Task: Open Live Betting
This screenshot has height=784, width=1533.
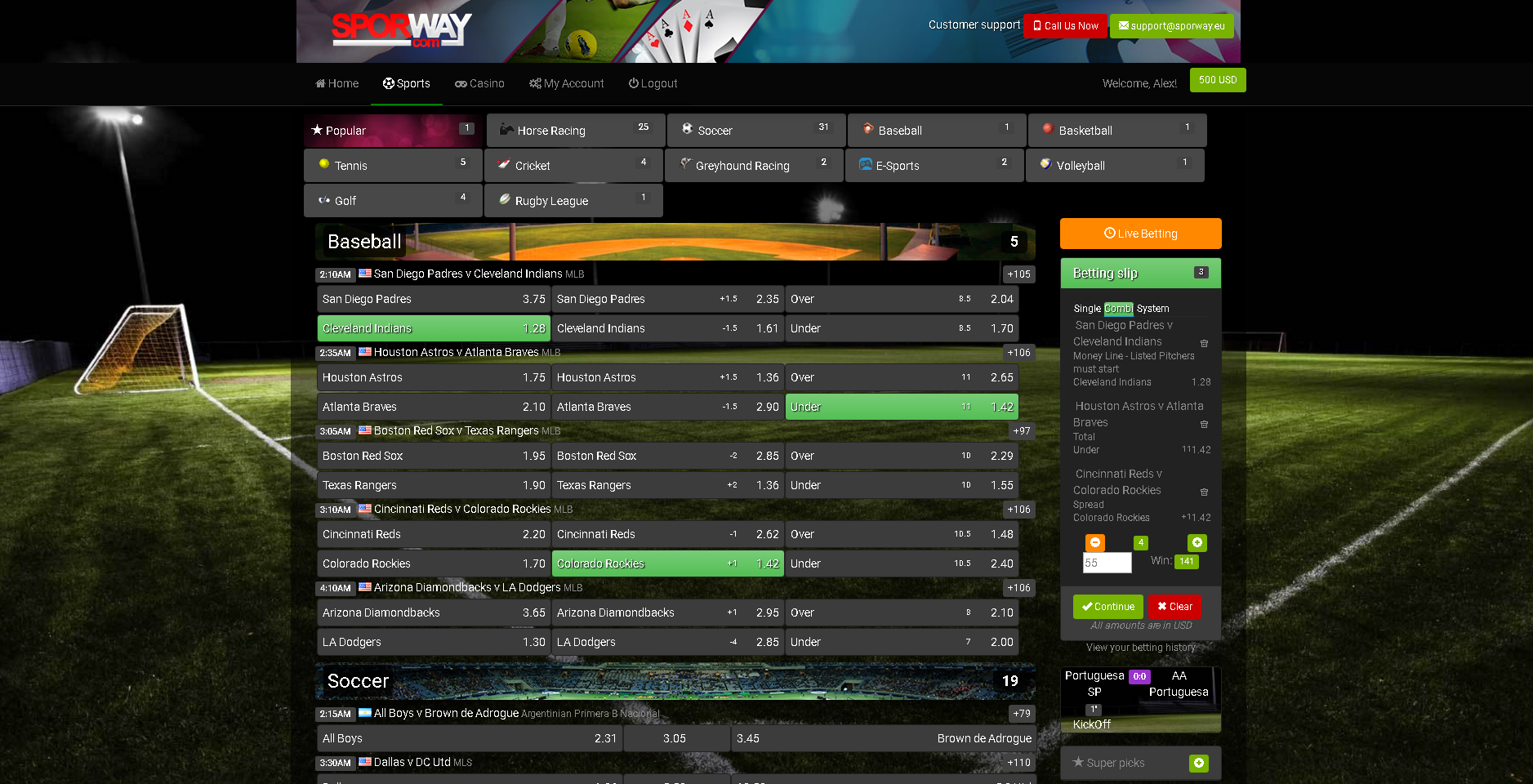Action: pyautogui.click(x=1141, y=234)
